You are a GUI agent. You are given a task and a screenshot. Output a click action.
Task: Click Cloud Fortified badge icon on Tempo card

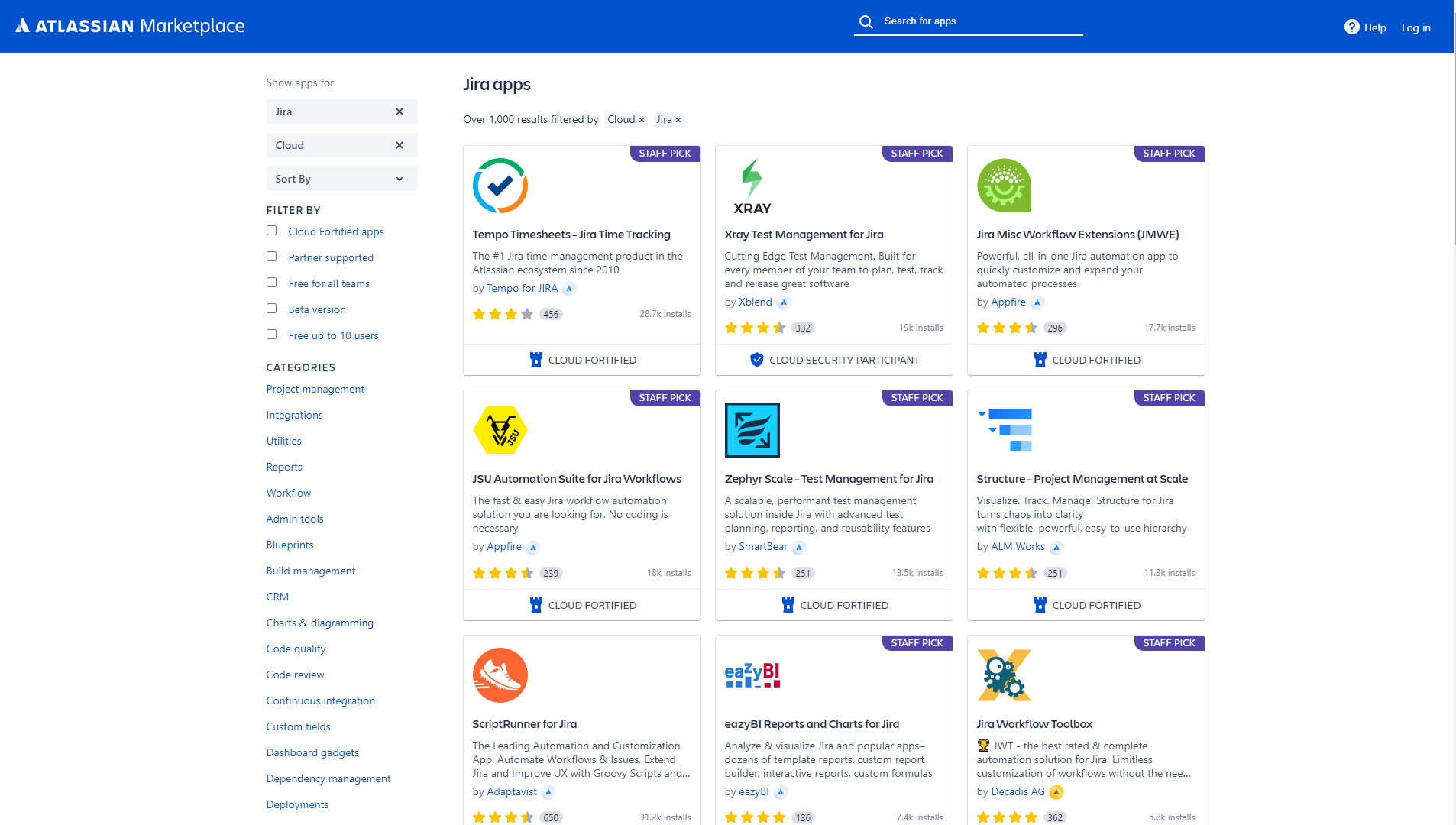(536, 360)
